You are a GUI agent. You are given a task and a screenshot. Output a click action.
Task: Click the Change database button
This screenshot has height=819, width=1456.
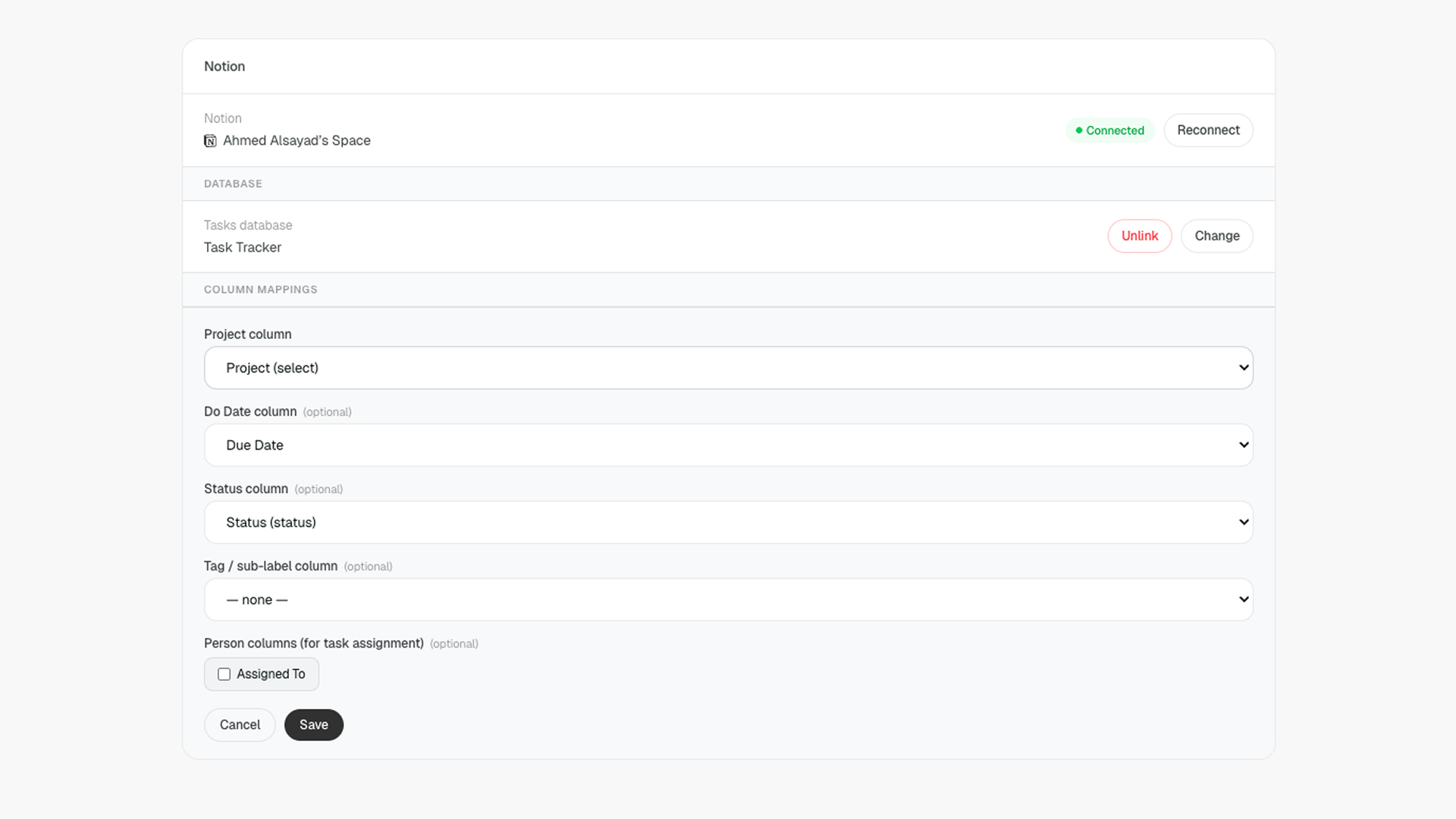tap(1216, 236)
